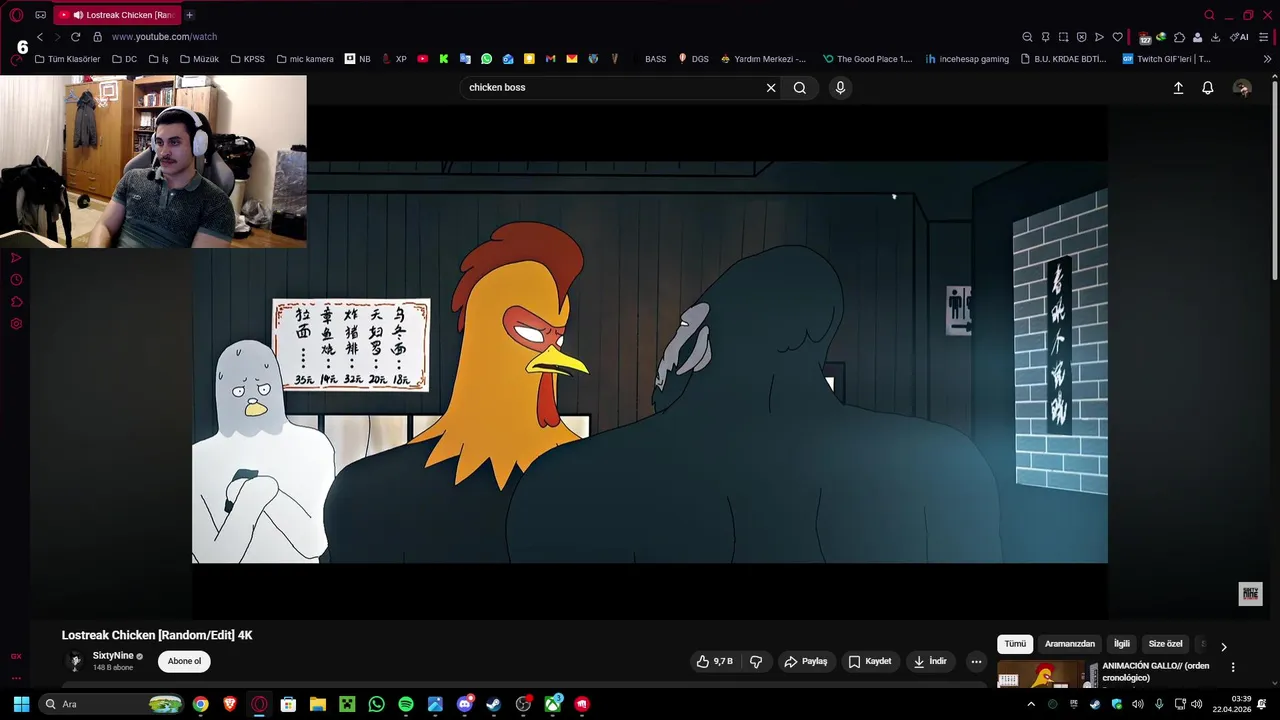Reload the YouTube page
The width and height of the screenshot is (1280, 720).
click(75, 37)
